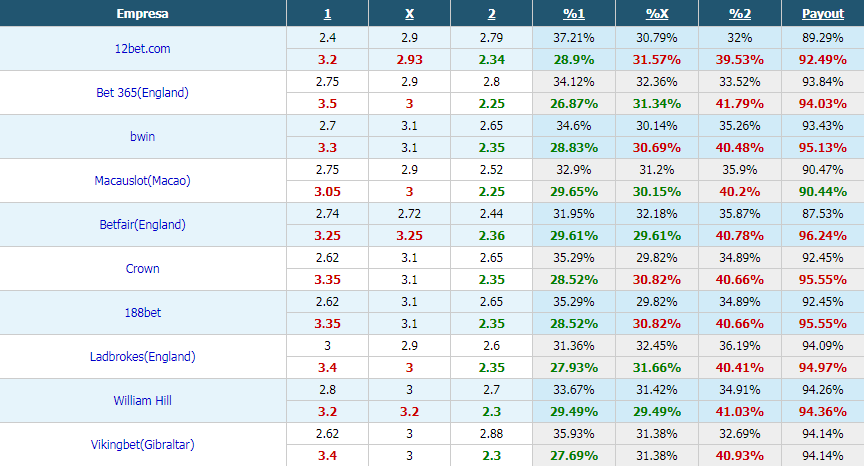This screenshot has width=864, height=466.
Task: Click Ladbrokes current home odds 3.4
Action: click(327, 368)
